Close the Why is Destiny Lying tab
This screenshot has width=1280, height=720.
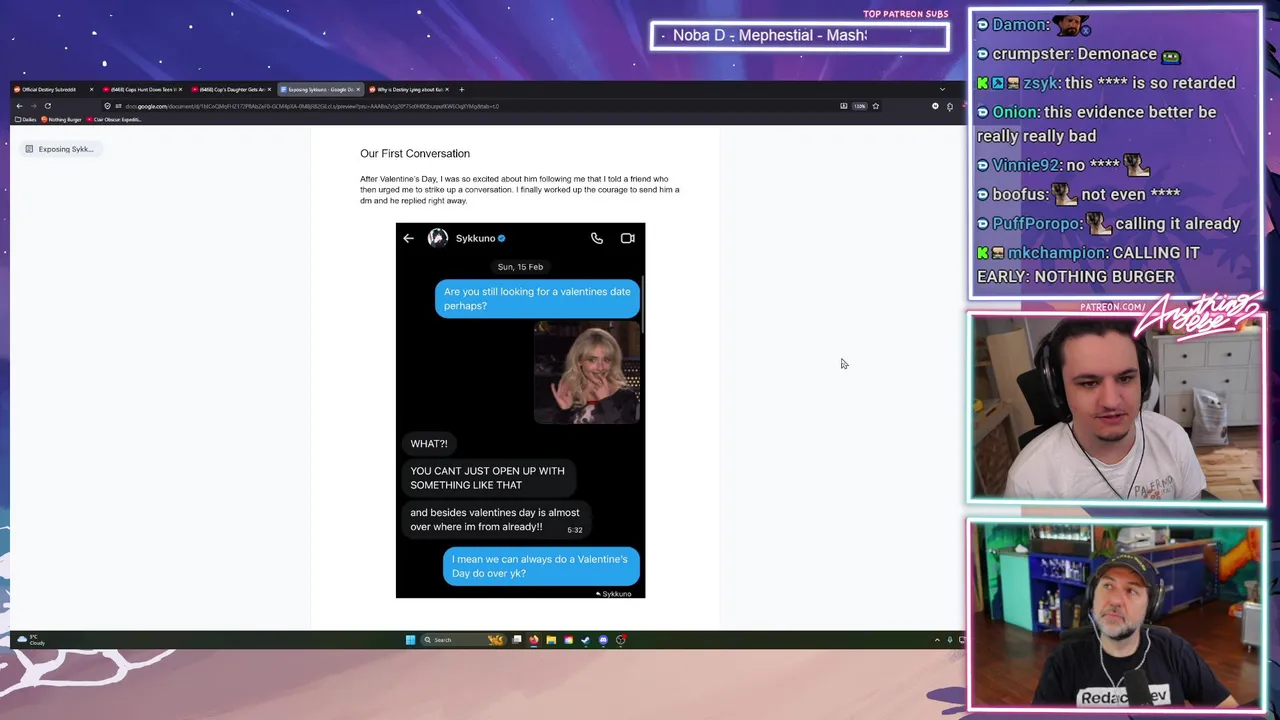click(x=447, y=89)
